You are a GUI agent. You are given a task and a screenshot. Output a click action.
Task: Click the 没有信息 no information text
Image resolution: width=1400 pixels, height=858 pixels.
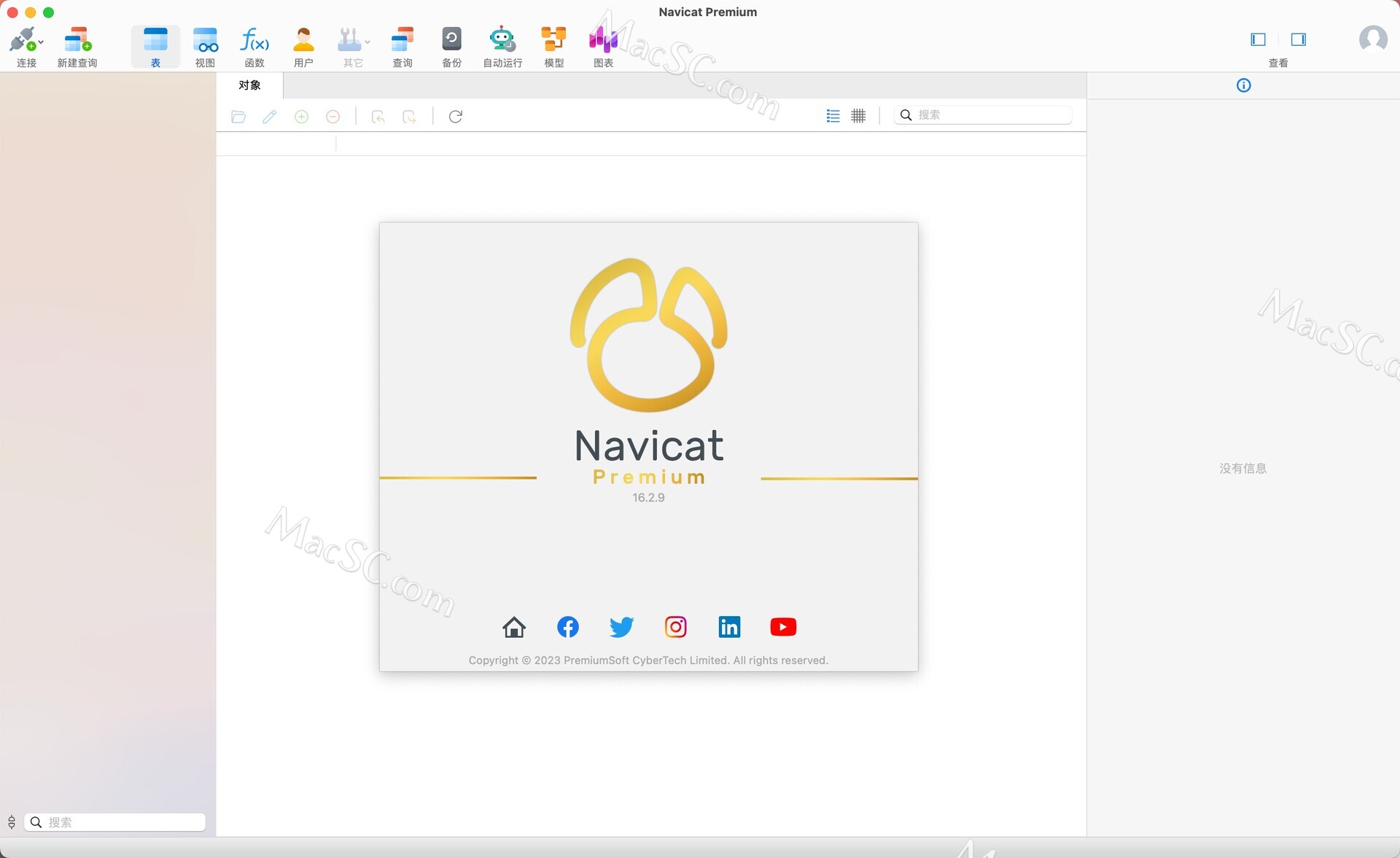[1243, 468]
